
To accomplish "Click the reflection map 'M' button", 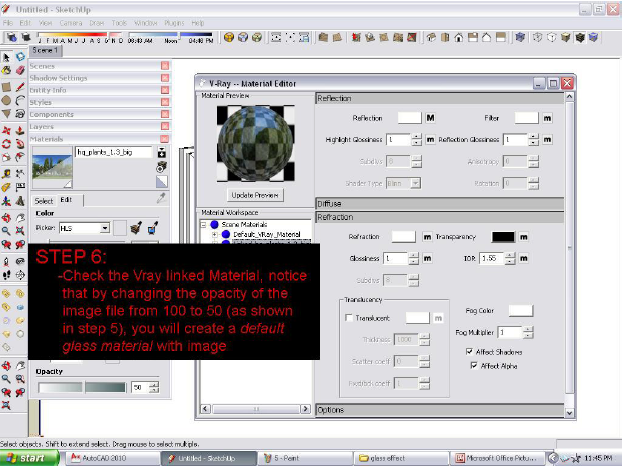I will [x=430, y=118].
